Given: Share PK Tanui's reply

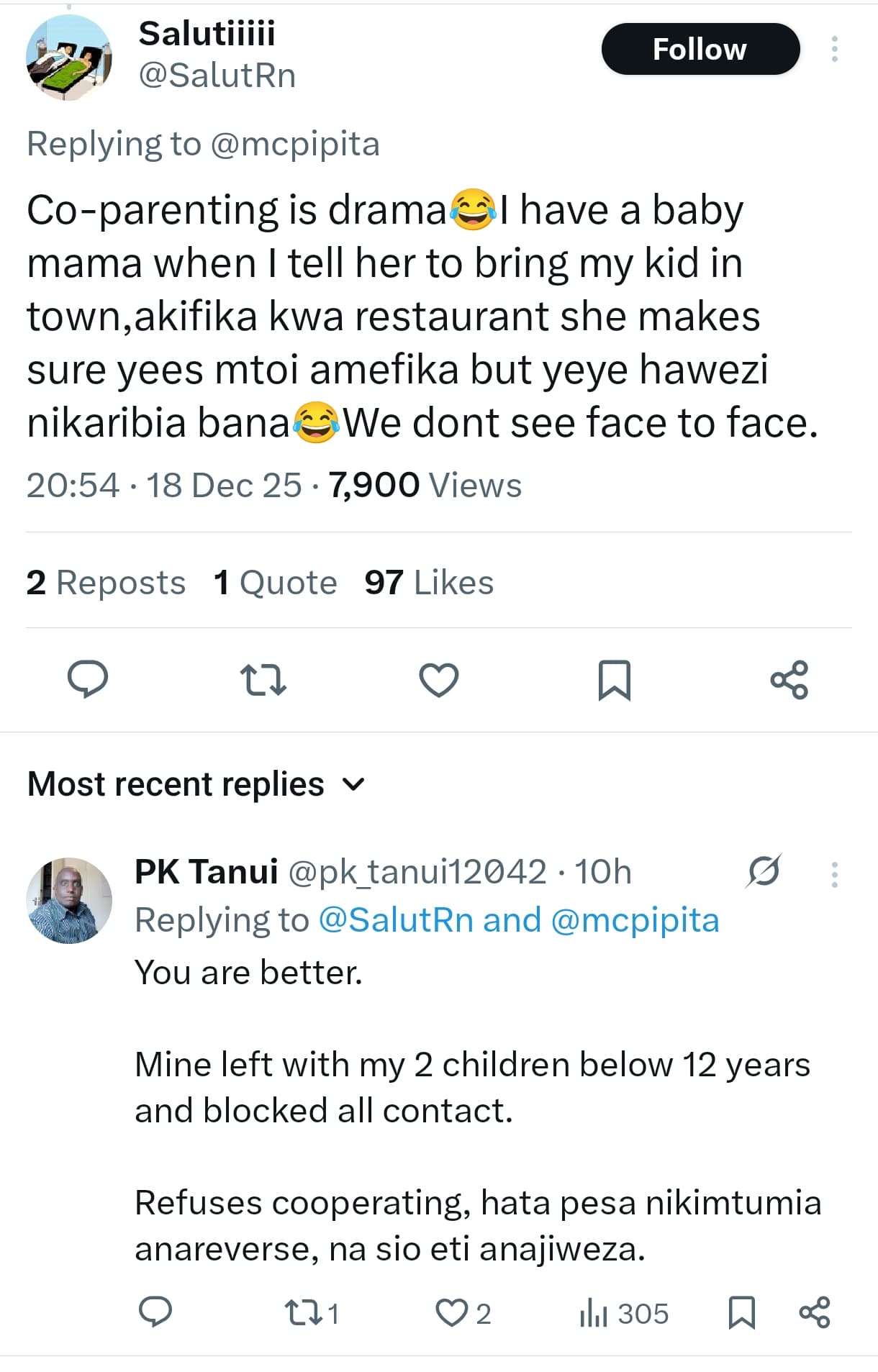Looking at the screenshot, I should pyautogui.click(x=815, y=1312).
